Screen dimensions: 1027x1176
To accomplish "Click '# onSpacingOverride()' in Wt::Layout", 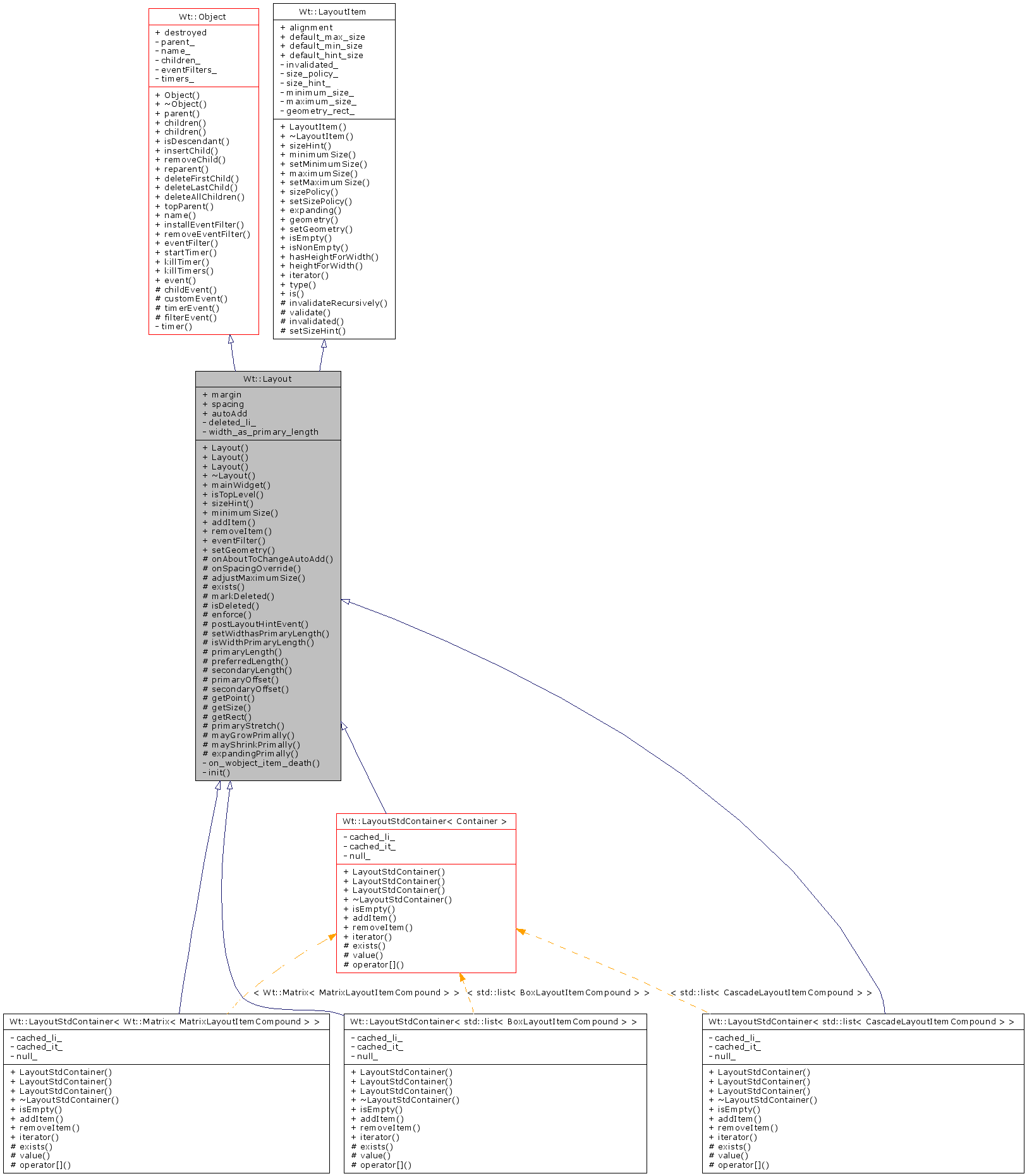I will (x=252, y=569).
